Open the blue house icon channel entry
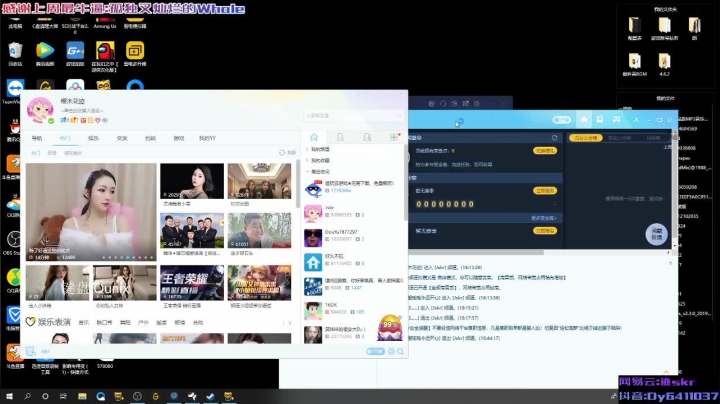This screenshot has width=720, height=404. pos(354,260)
